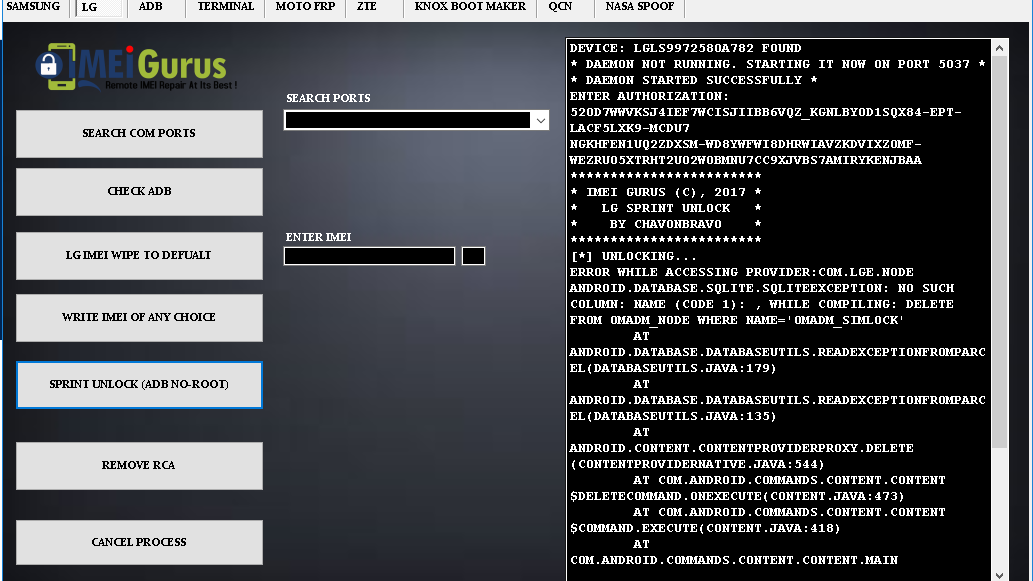Click the 'DEVICE: LGLS9972580A782 FOUND' log line

[x=685, y=48]
